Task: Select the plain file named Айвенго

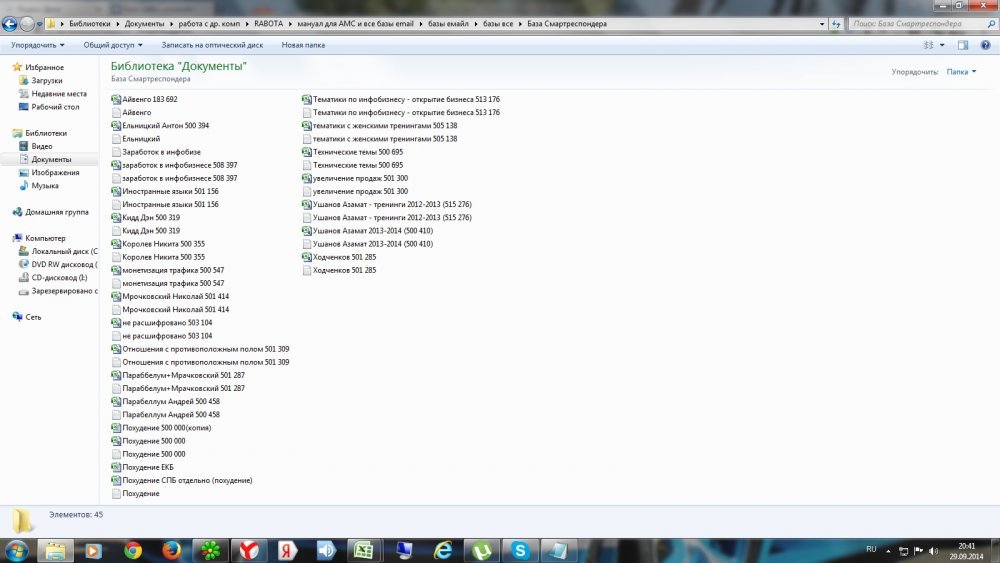Action: pyautogui.click(x=131, y=112)
